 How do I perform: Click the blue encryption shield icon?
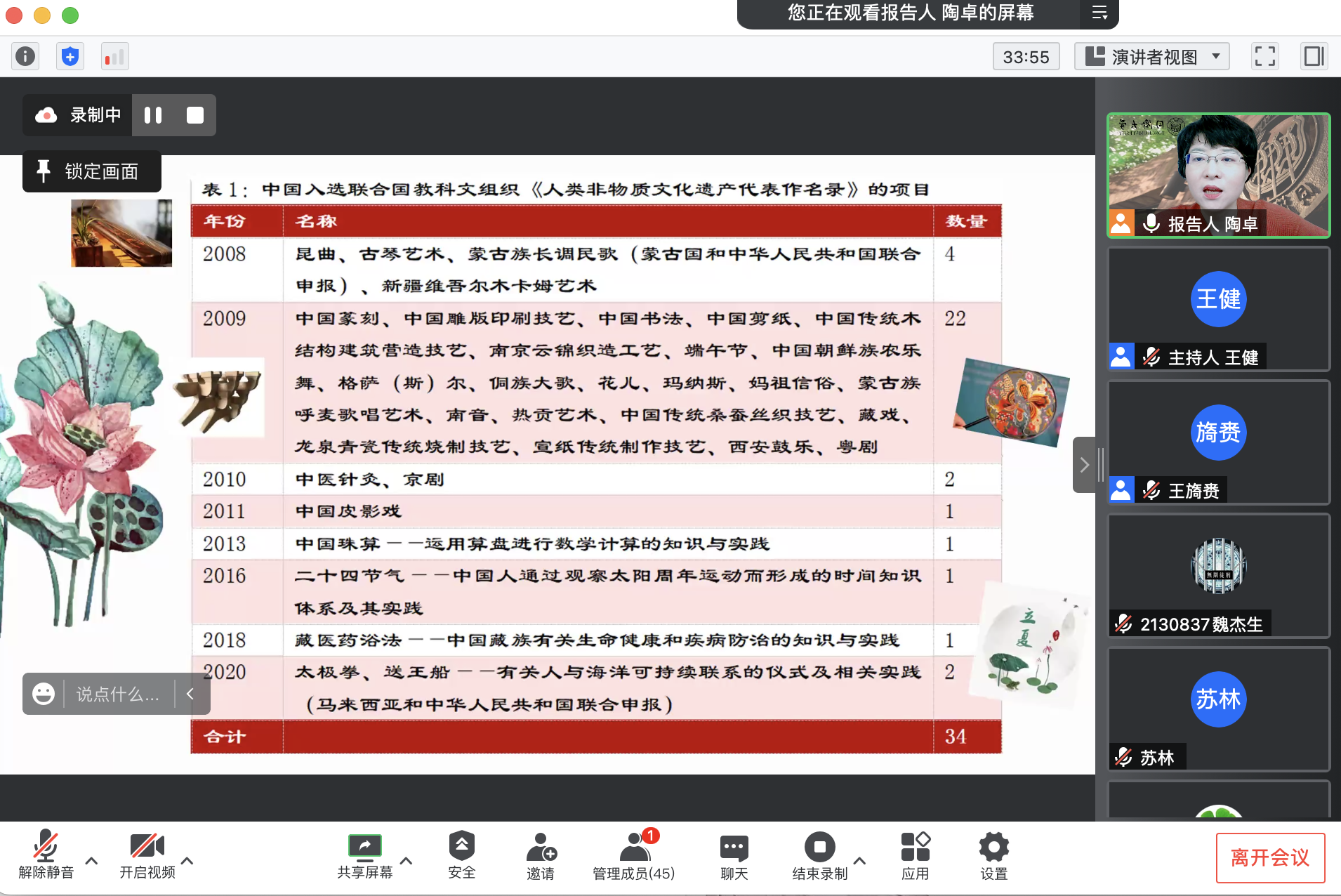[x=70, y=56]
